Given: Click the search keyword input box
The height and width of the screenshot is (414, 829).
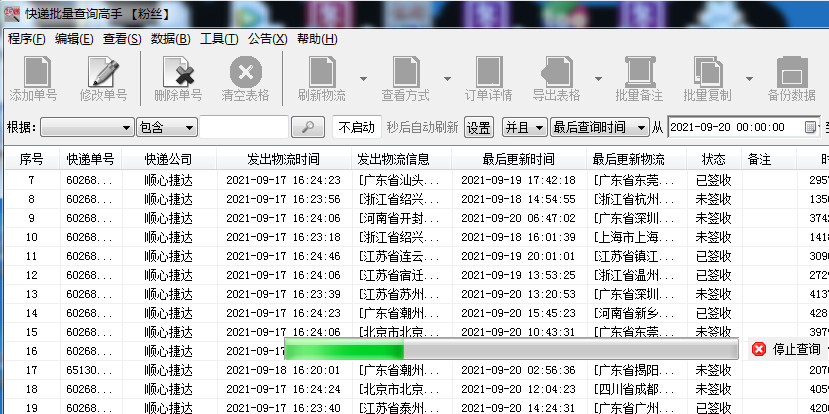Looking at the screenshot, I should click(244, 127).
